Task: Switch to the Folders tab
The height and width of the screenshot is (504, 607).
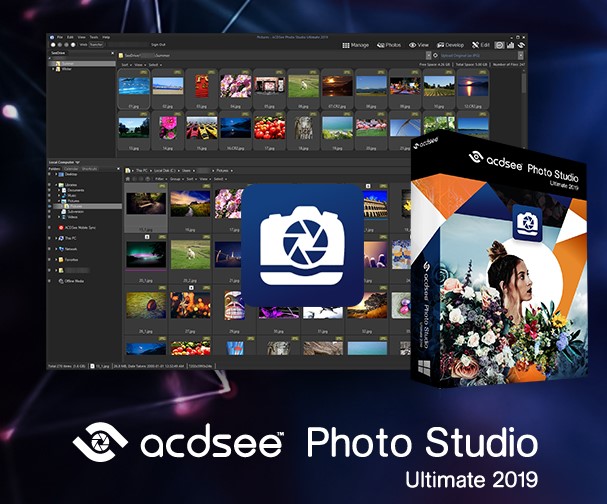Action: pos(54,169)
